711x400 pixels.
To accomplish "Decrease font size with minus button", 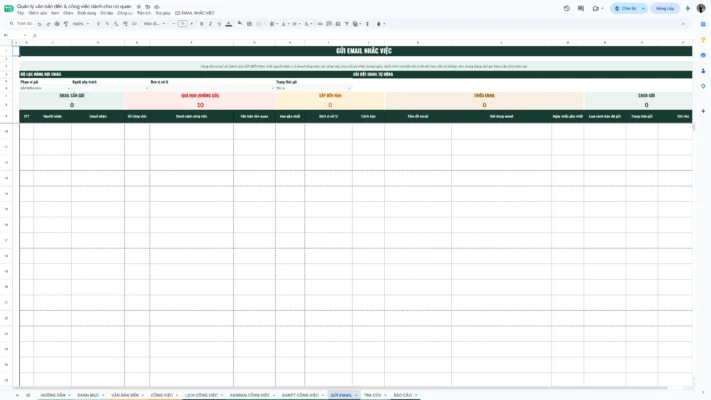I will (x=174, y=24).
